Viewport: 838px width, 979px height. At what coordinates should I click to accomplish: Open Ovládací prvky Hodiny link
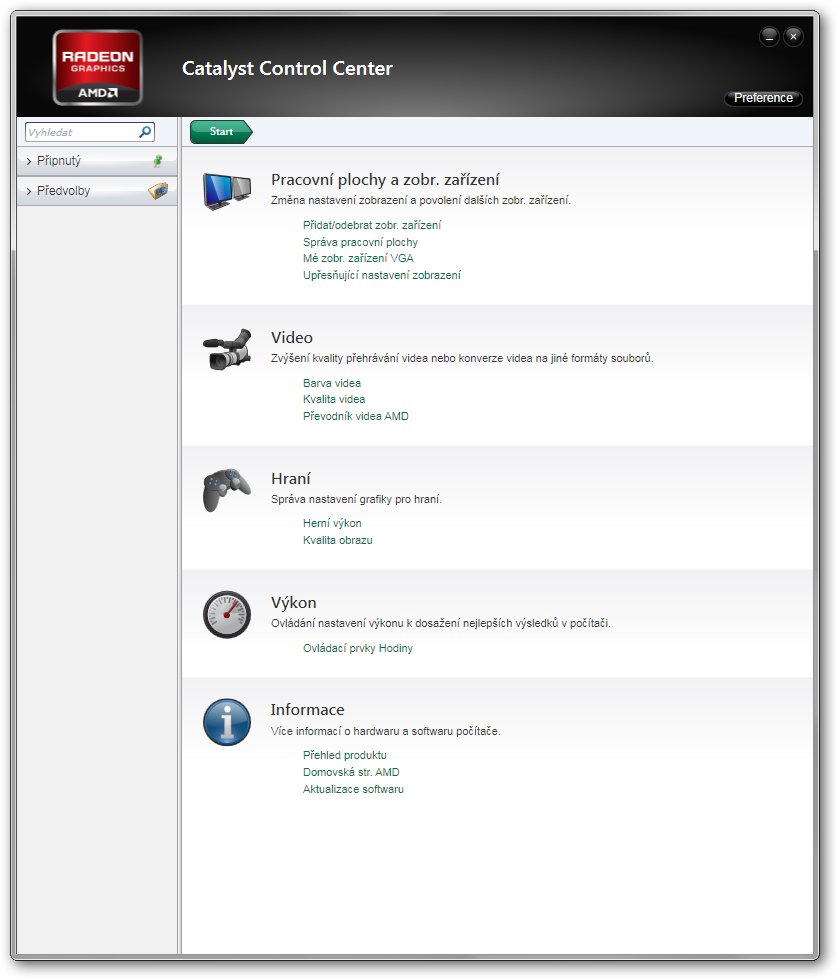[357, 648]
